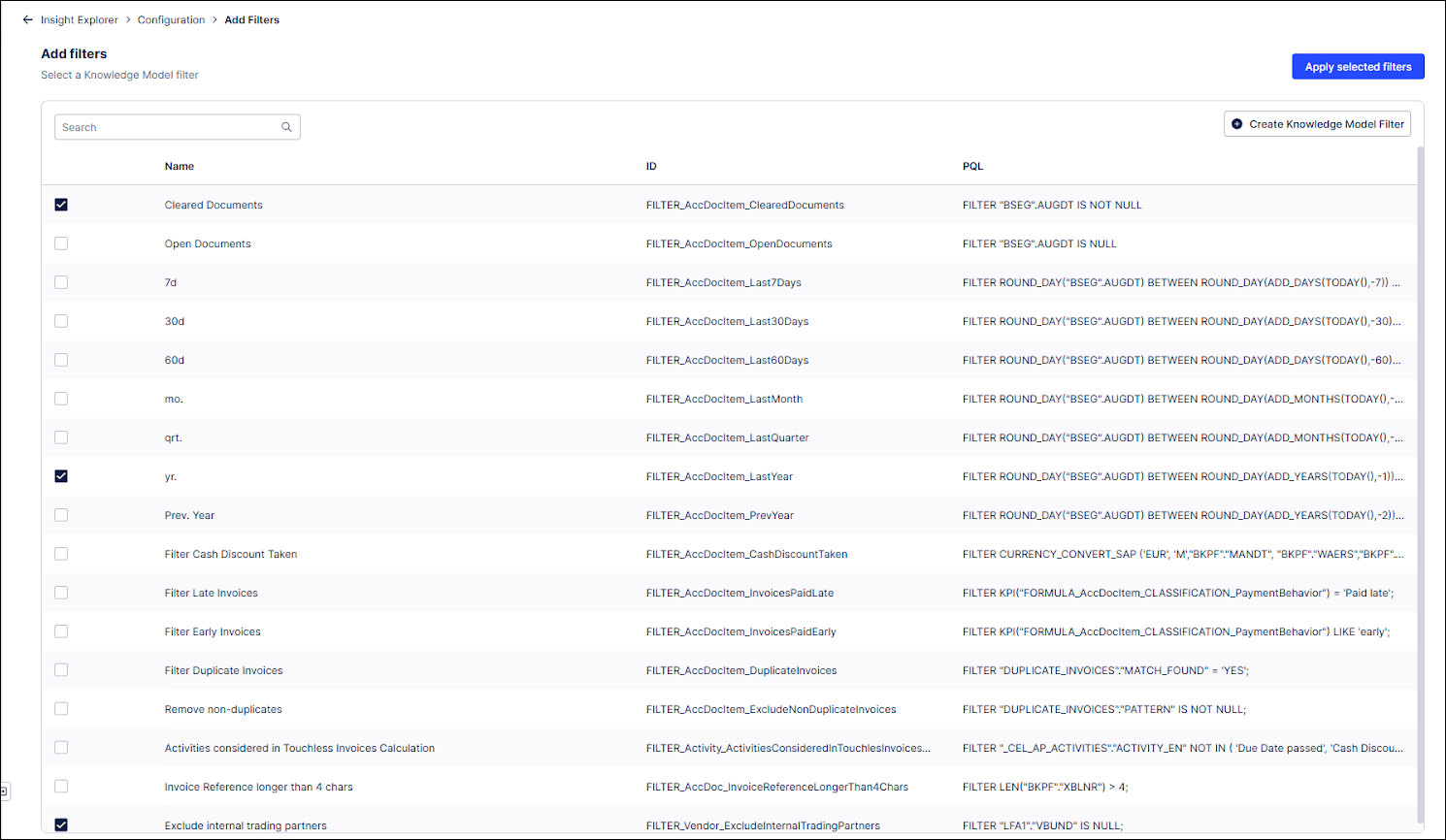Click the ID column header
The width and height of the screenshot is (1446, 840).
[x=651, y=166]
